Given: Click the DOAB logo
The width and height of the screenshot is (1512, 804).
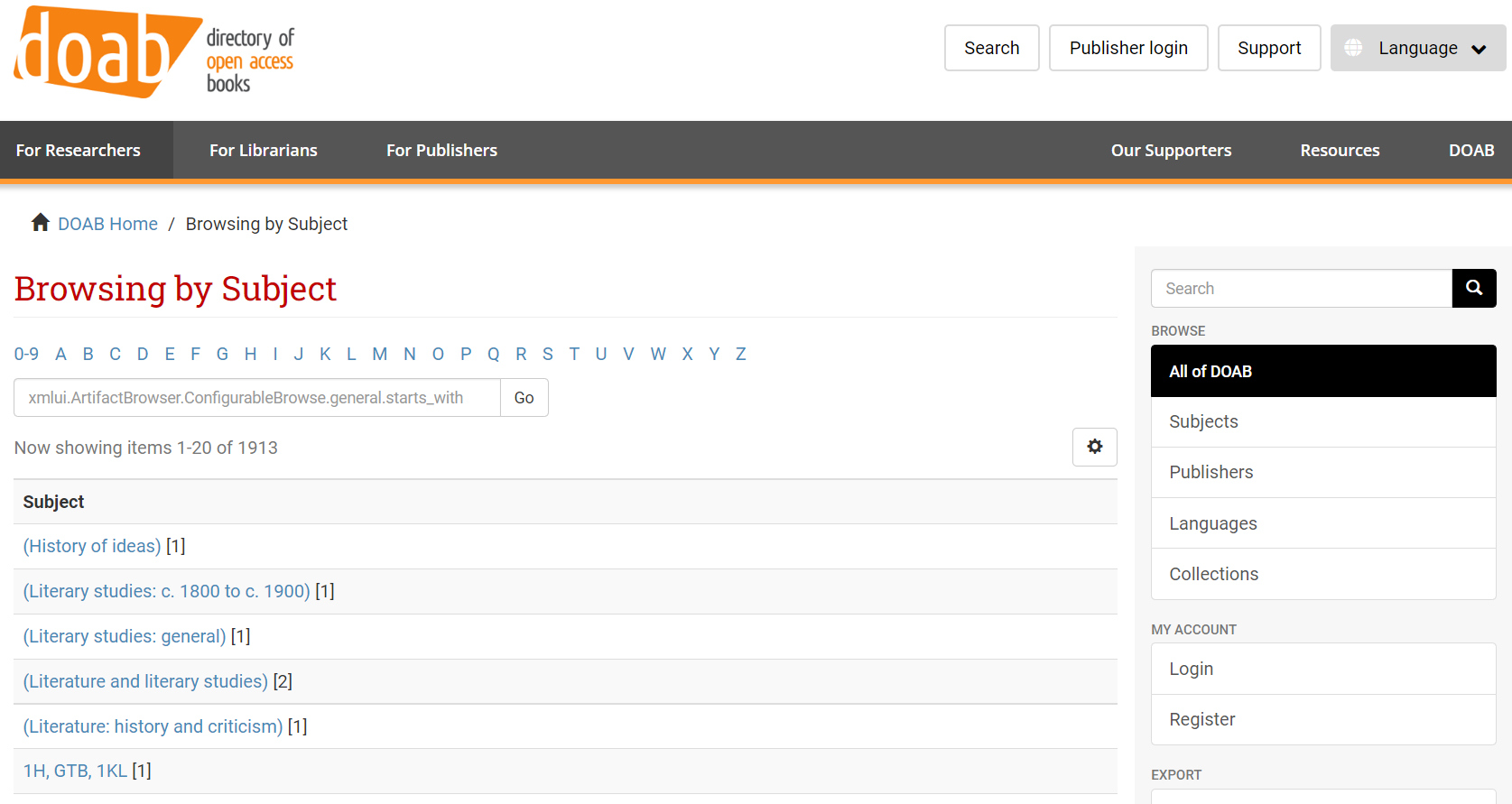Looking at the screenshot, I should coord(153,52).
